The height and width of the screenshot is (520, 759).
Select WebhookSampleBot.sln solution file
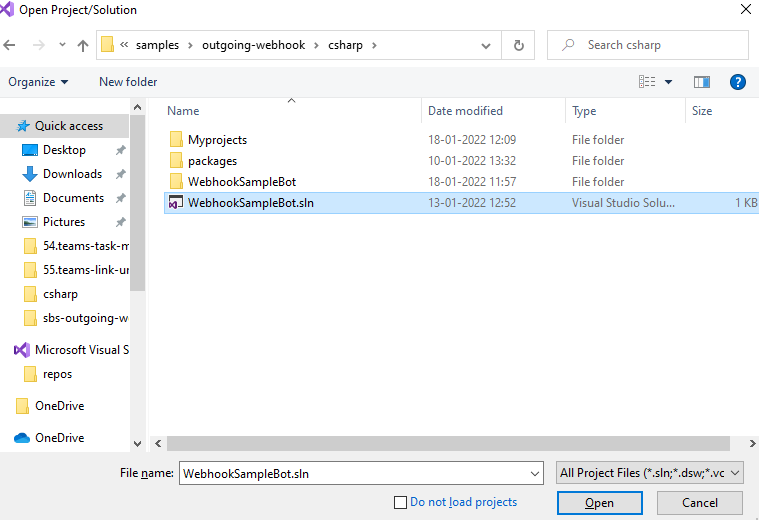pos(461,203)
